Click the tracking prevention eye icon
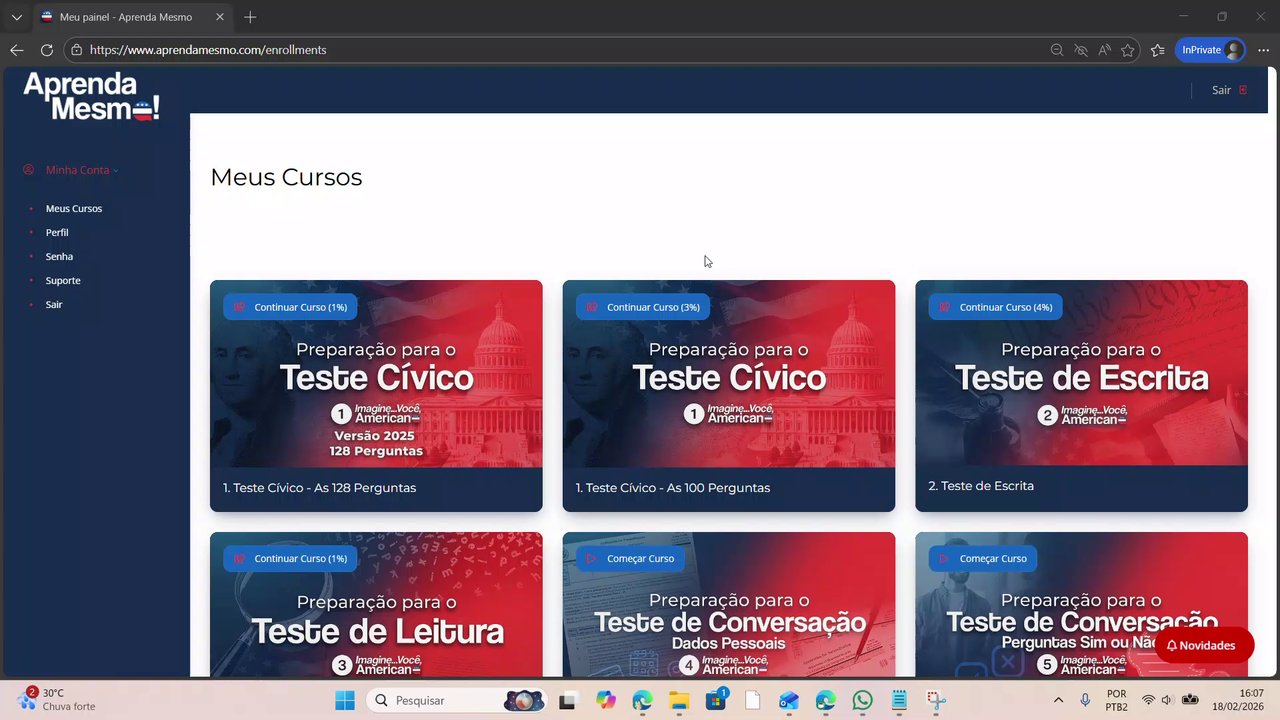 pyautogui.click(x=1080, y=50)
